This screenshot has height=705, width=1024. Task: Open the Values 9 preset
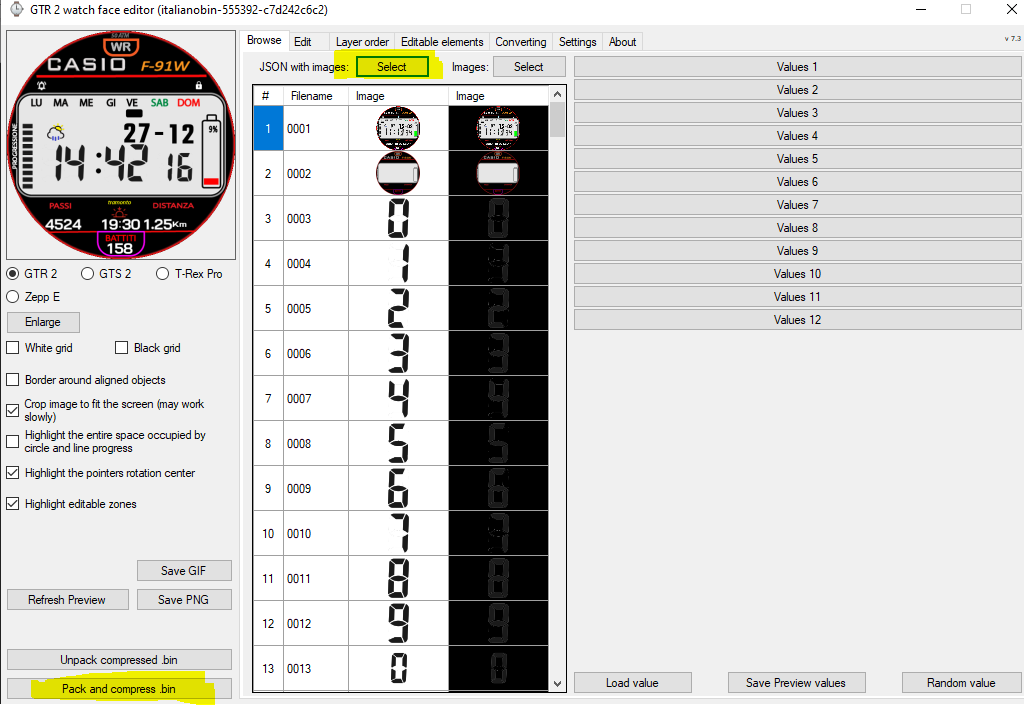797,251
